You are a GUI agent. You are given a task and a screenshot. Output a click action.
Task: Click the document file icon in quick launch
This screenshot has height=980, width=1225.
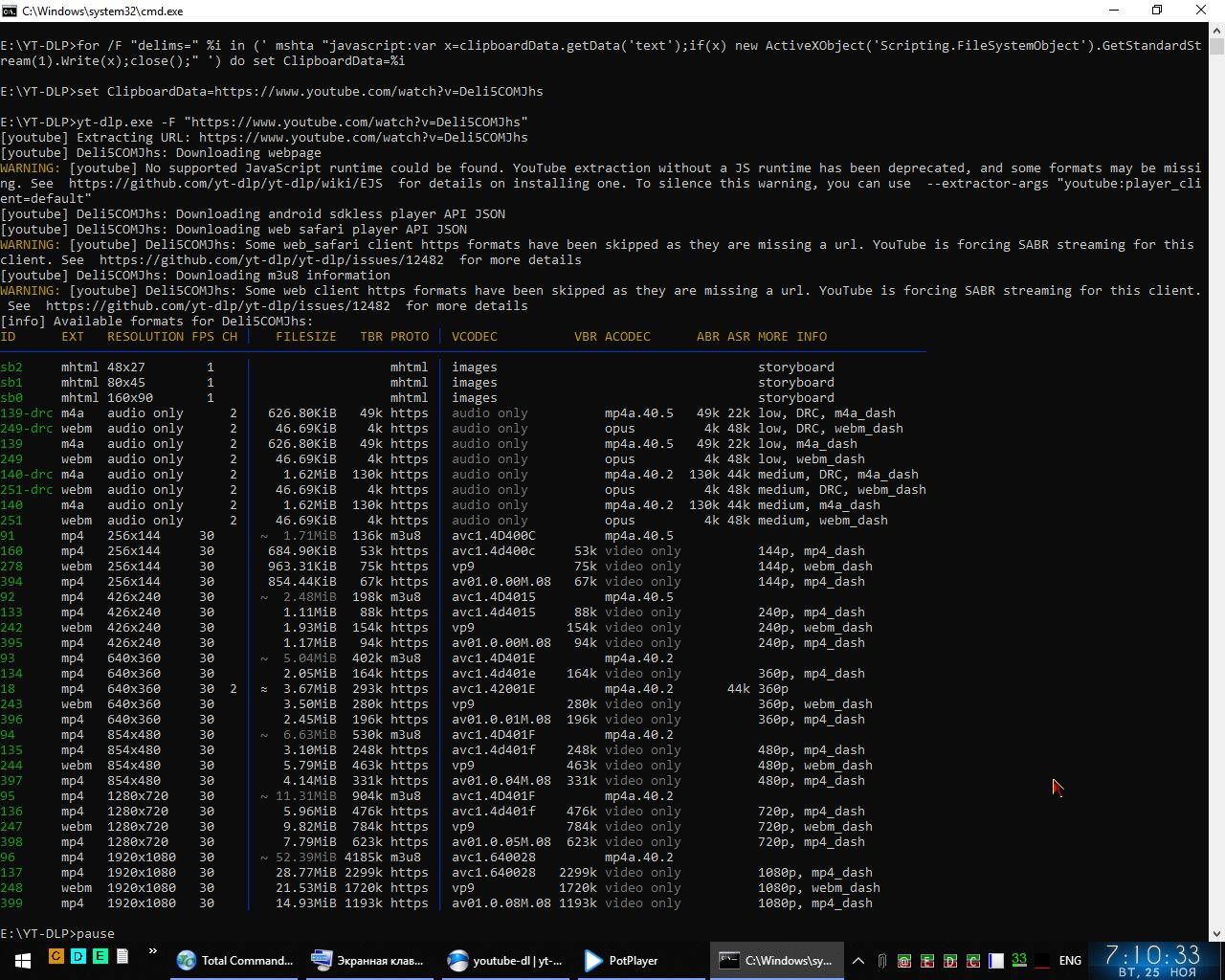click(x=122, y=956)
